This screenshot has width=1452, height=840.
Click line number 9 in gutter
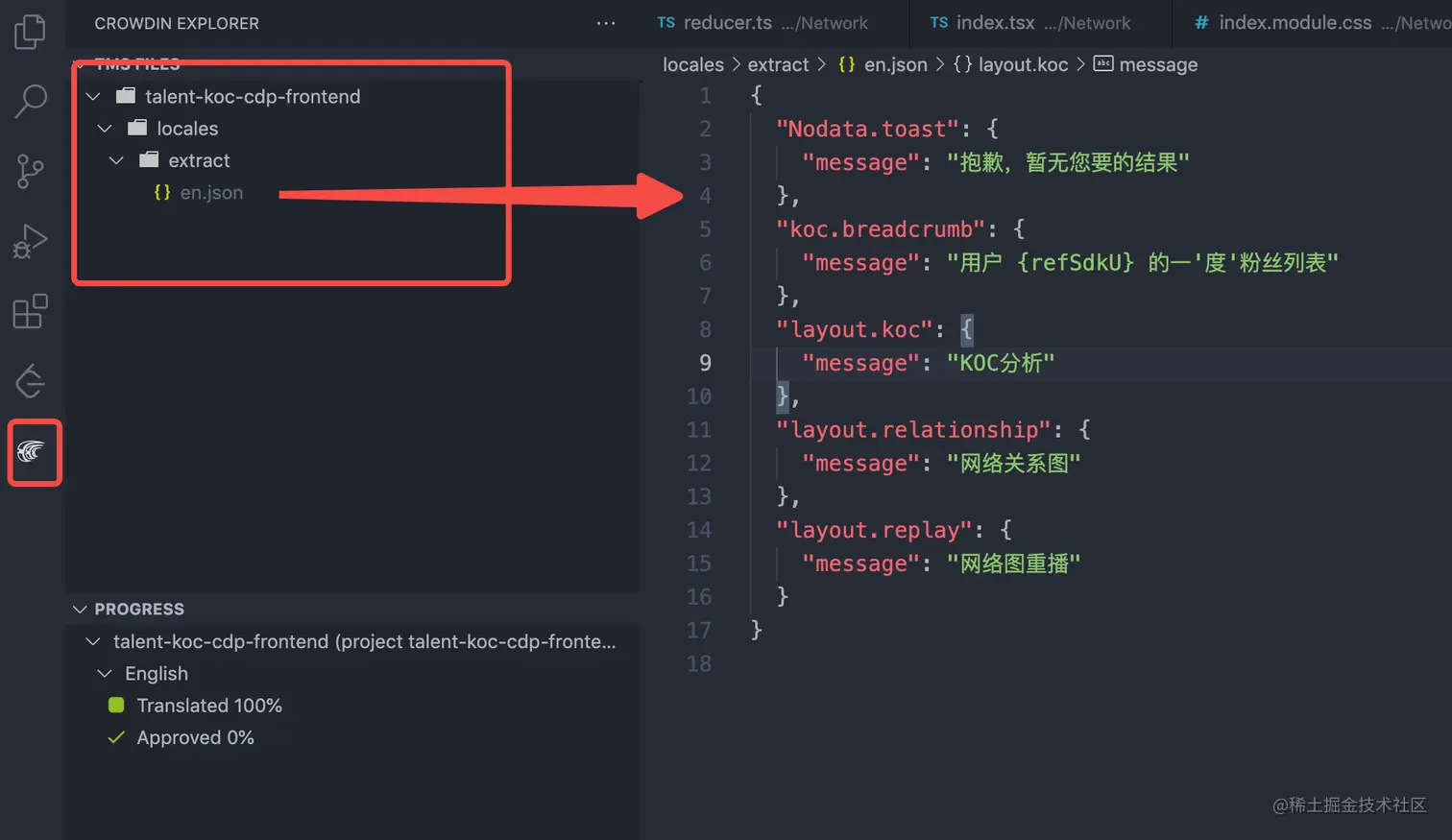[x=705, y=363]
